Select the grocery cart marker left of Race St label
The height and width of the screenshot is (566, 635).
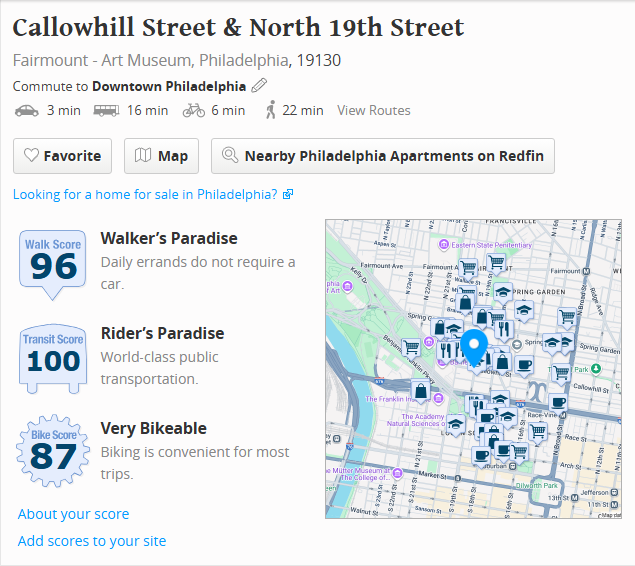pos(538,432)
